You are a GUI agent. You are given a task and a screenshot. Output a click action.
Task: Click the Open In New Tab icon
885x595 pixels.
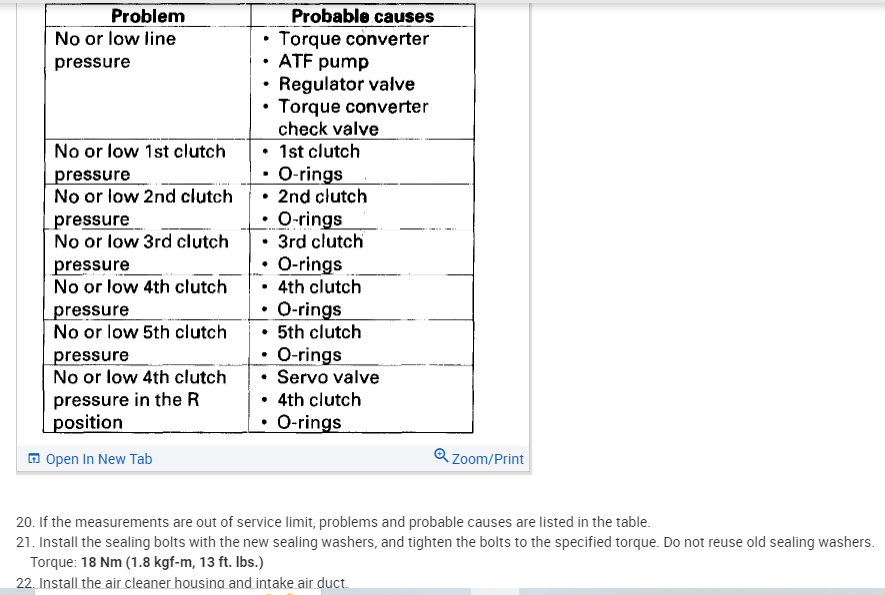point(34,459)
